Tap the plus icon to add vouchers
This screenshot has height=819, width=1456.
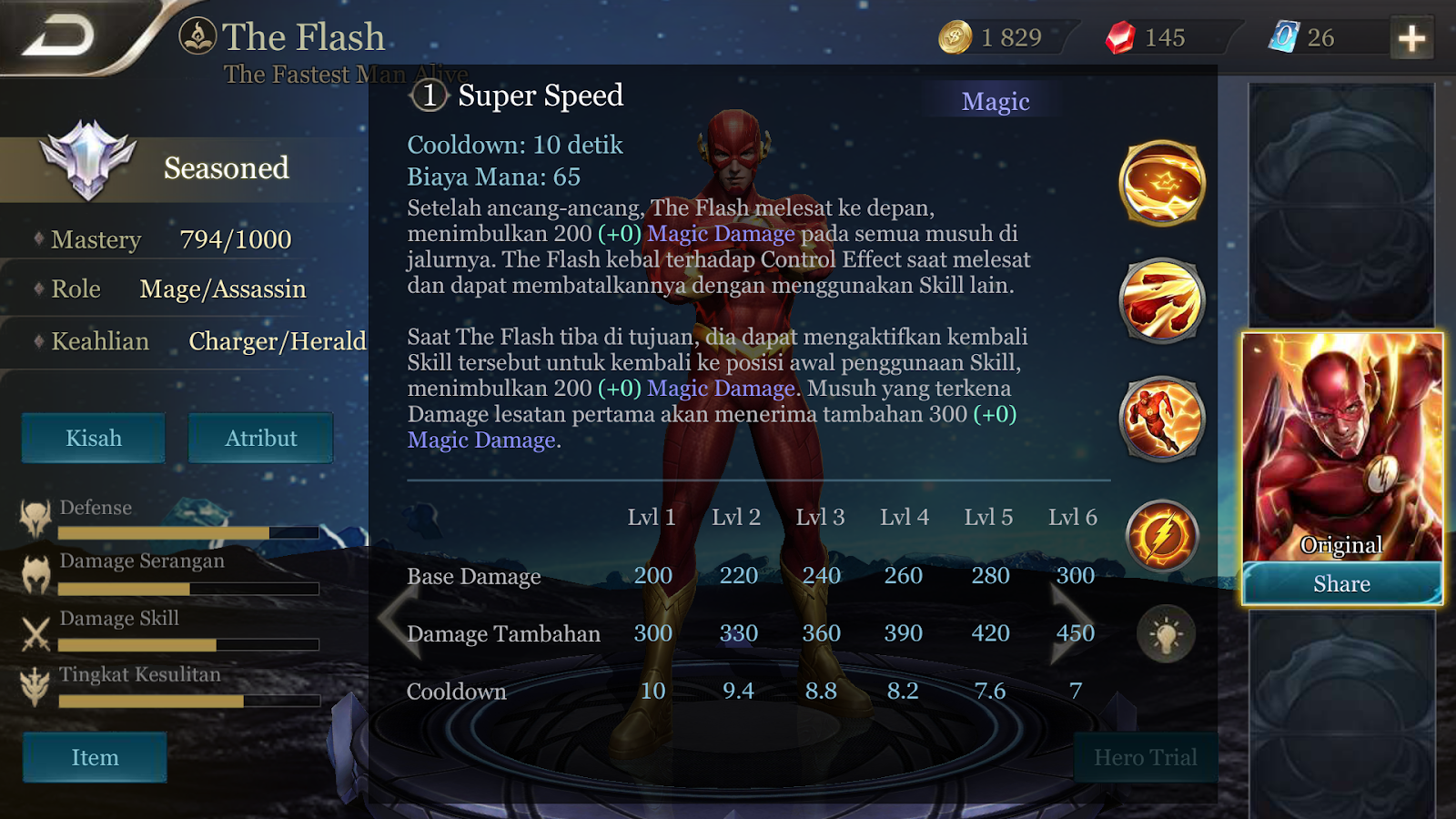(x=1411, y=38)
